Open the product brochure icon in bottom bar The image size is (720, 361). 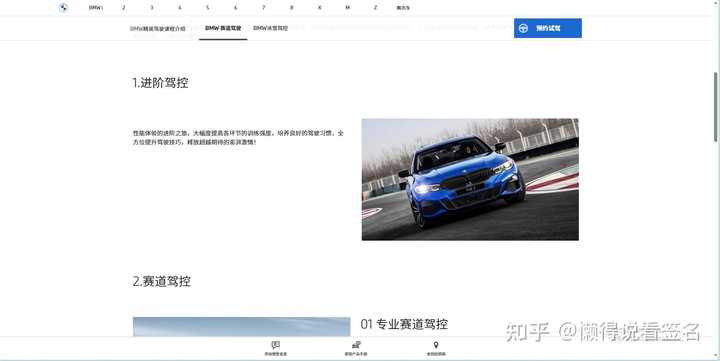(356, 345)
